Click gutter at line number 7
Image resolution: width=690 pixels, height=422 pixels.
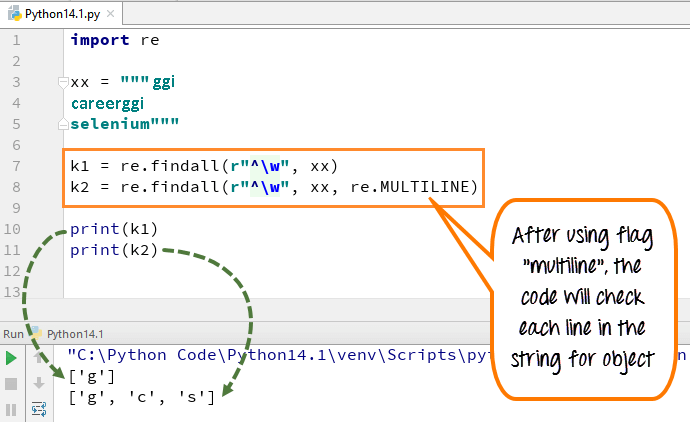click(13, 166)
